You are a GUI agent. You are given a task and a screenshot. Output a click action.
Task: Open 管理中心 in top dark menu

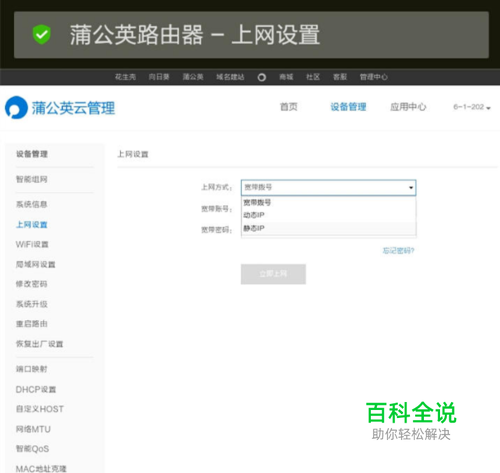point(374,77)
